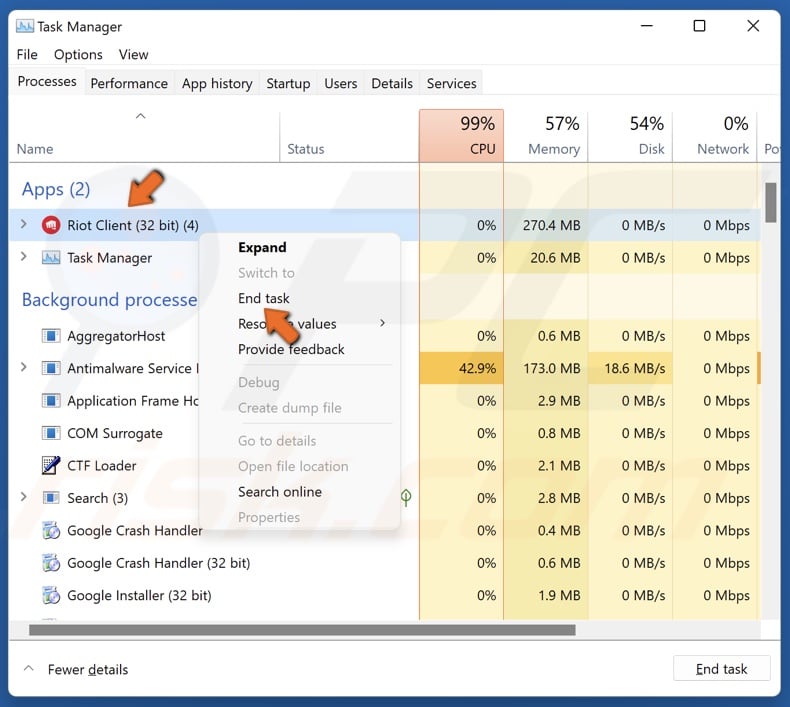Choose End task in the context menu

point(264,298)
